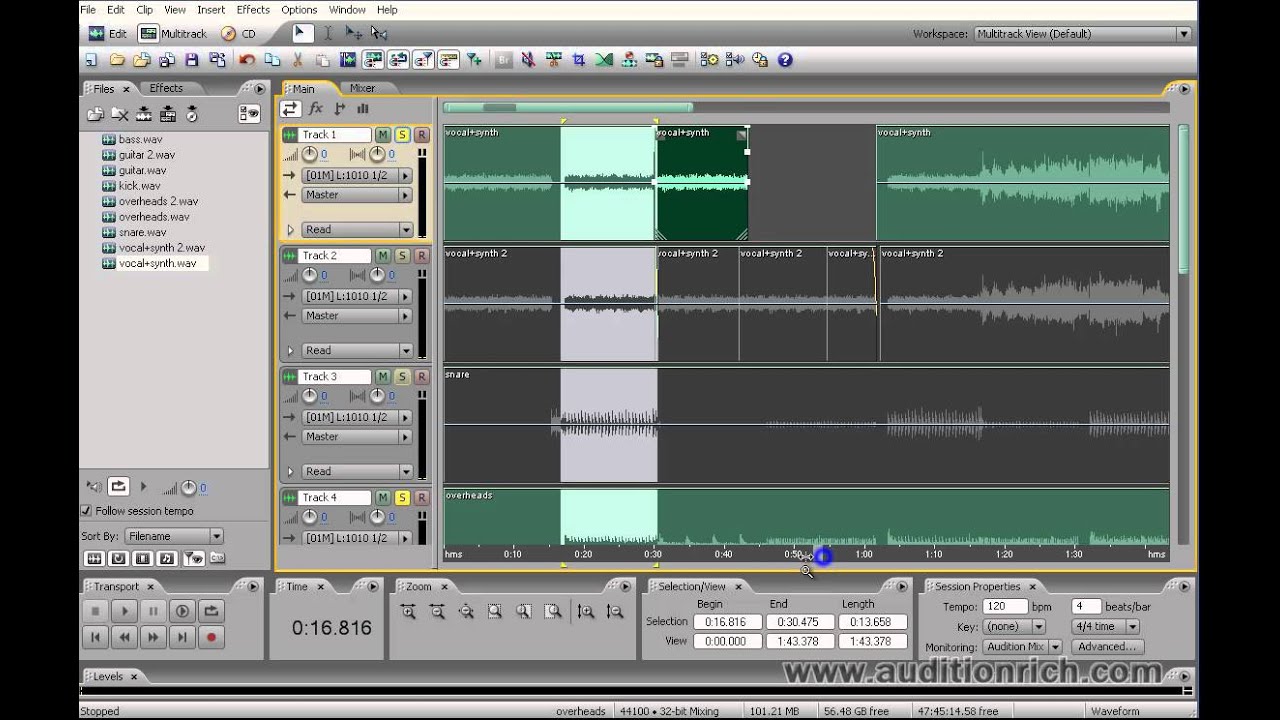Click Zoom Out Full Both Axes icon

click(466, 611)
